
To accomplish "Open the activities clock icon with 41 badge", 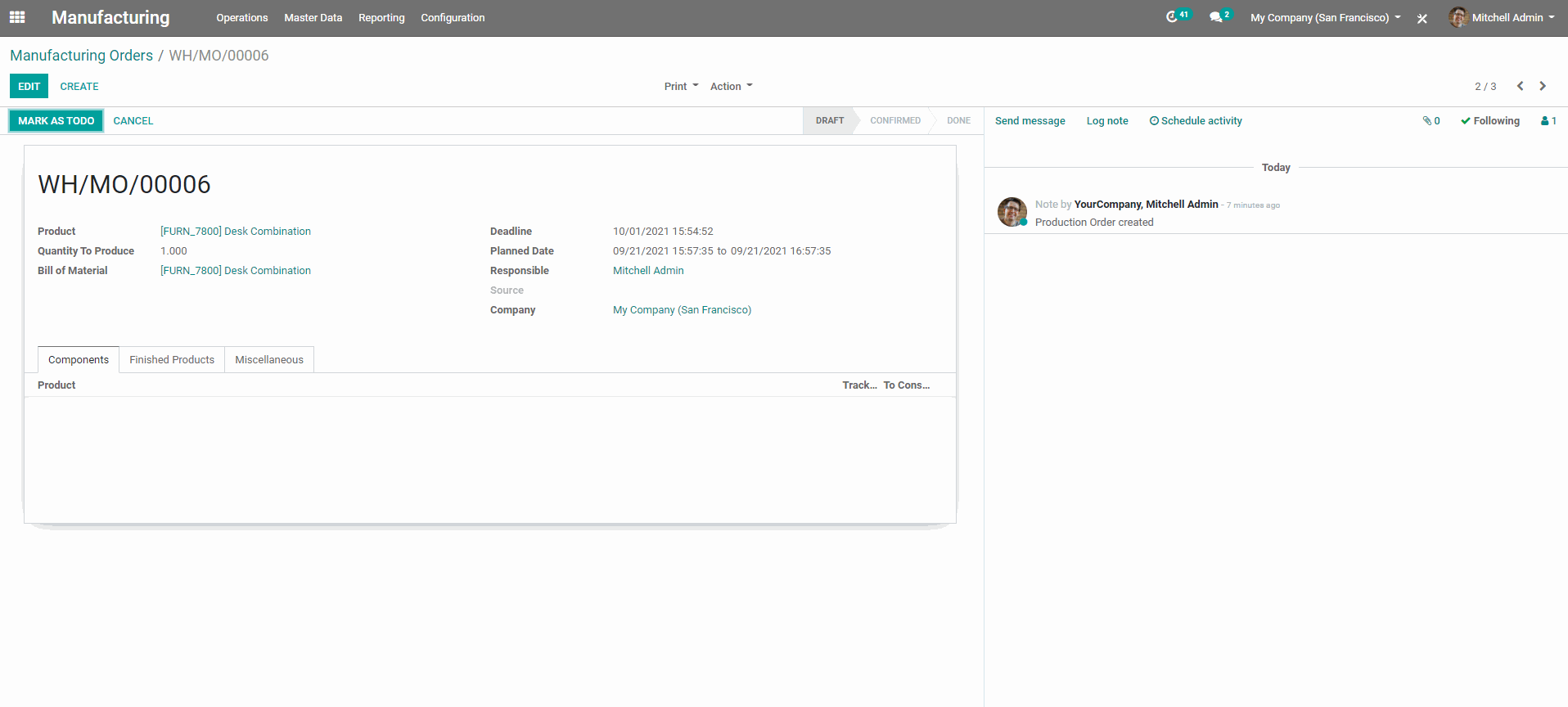I will [1177, 16].
